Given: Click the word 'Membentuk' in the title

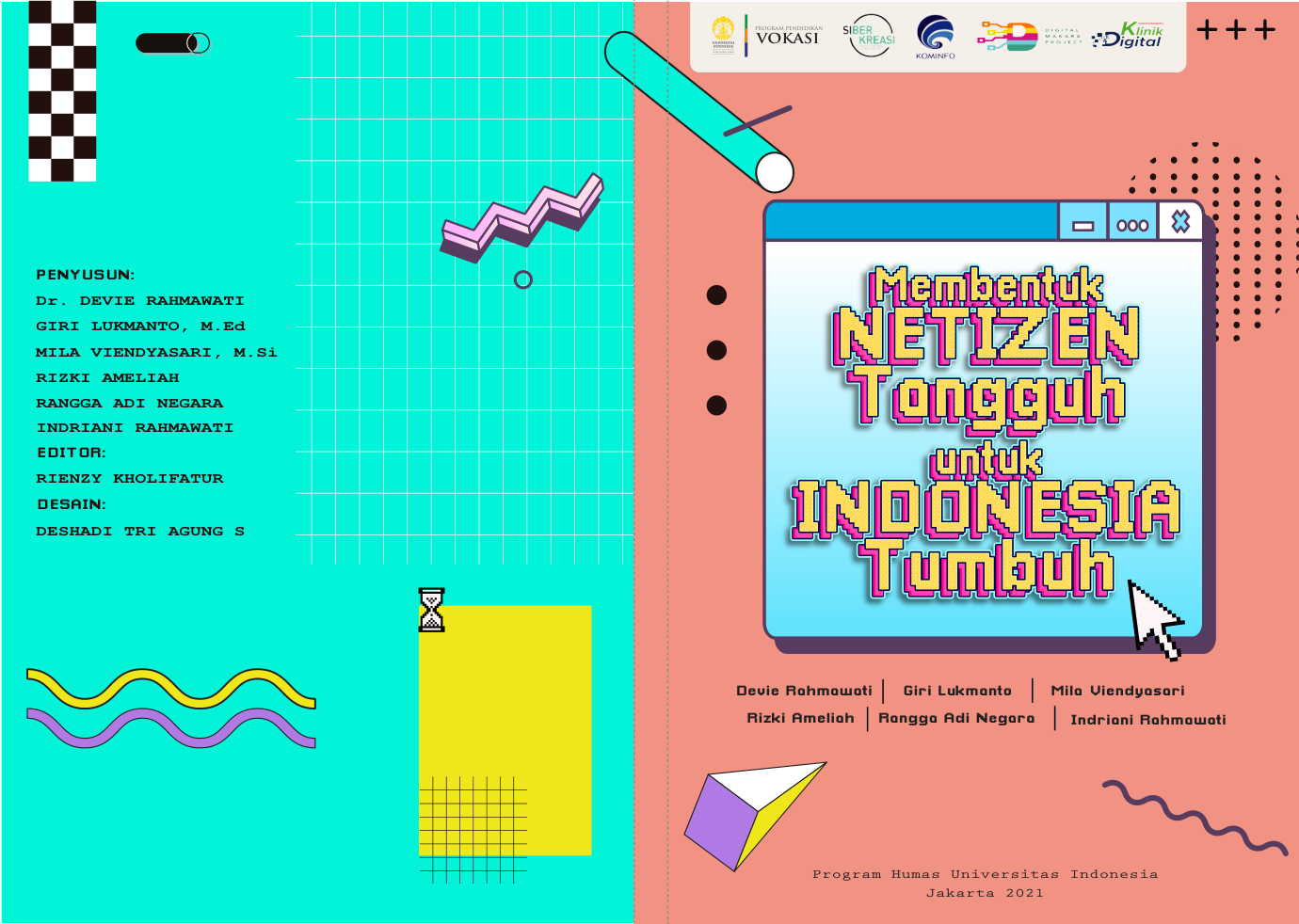Looking at the screenshot, I should (986, 285).
